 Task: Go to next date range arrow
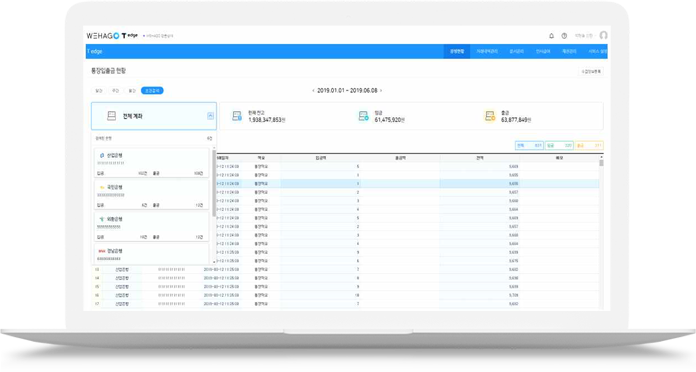[381, 91]
